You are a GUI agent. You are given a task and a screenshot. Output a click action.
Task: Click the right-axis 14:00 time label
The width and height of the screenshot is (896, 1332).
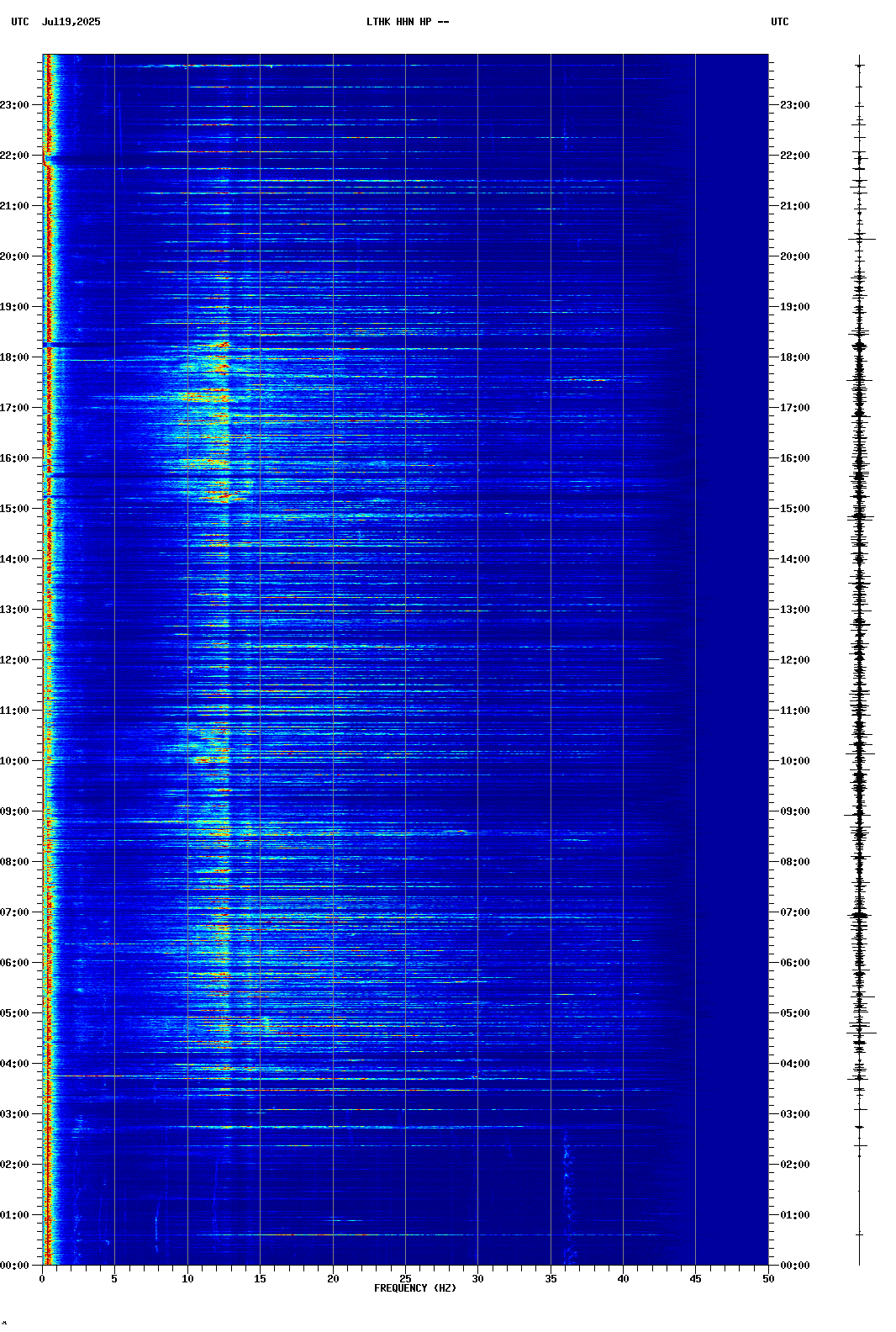point(795,559)
